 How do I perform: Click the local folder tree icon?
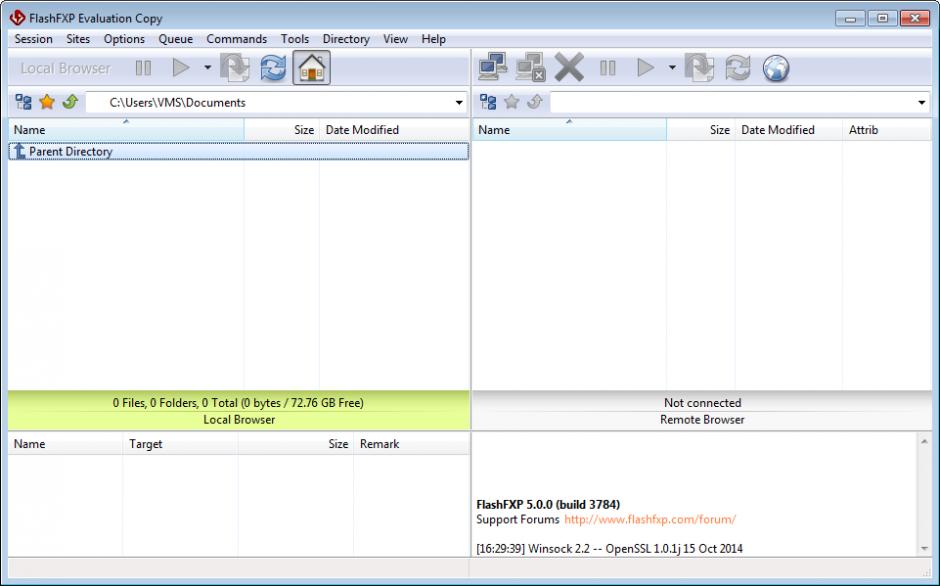coord(23,102)
